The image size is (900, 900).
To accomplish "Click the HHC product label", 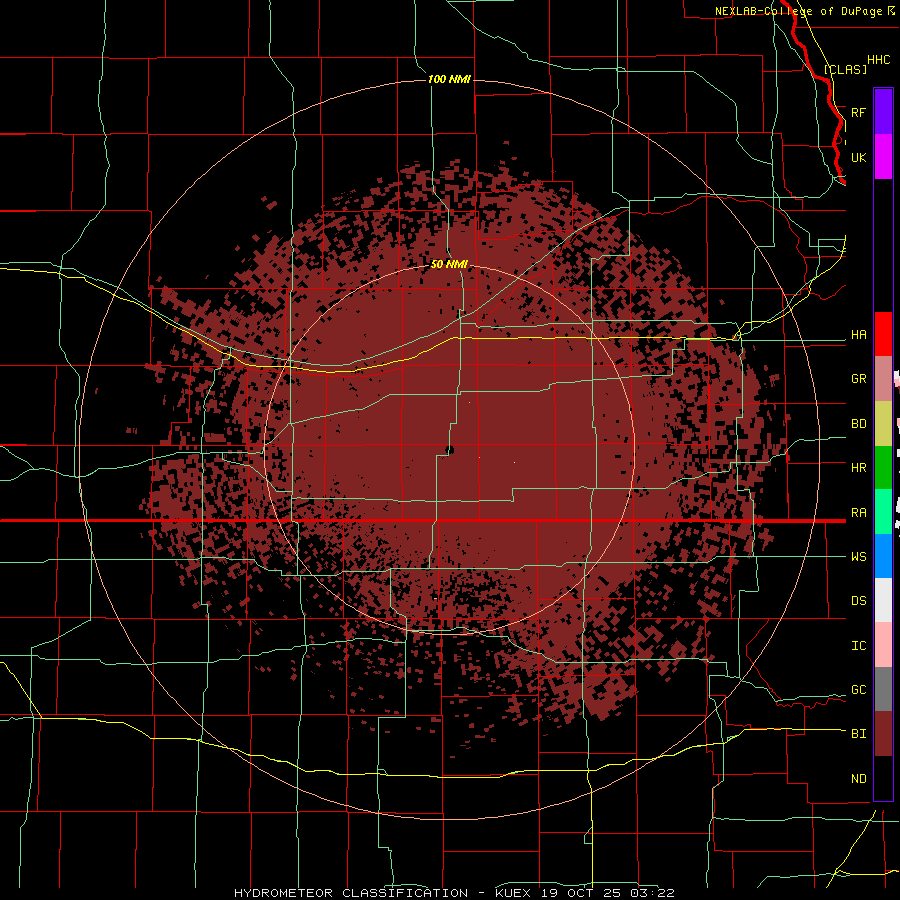I will coord(878,60).
